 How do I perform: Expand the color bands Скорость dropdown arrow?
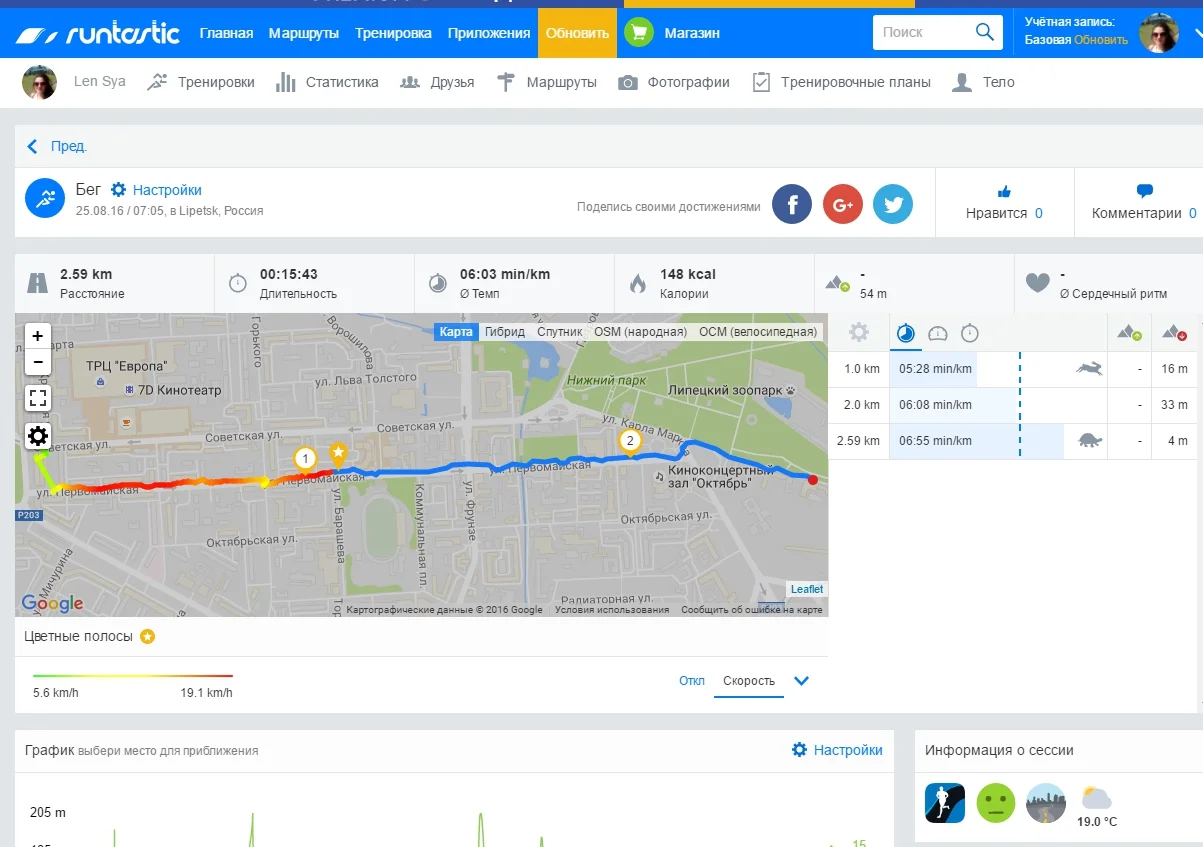(801, 681)
